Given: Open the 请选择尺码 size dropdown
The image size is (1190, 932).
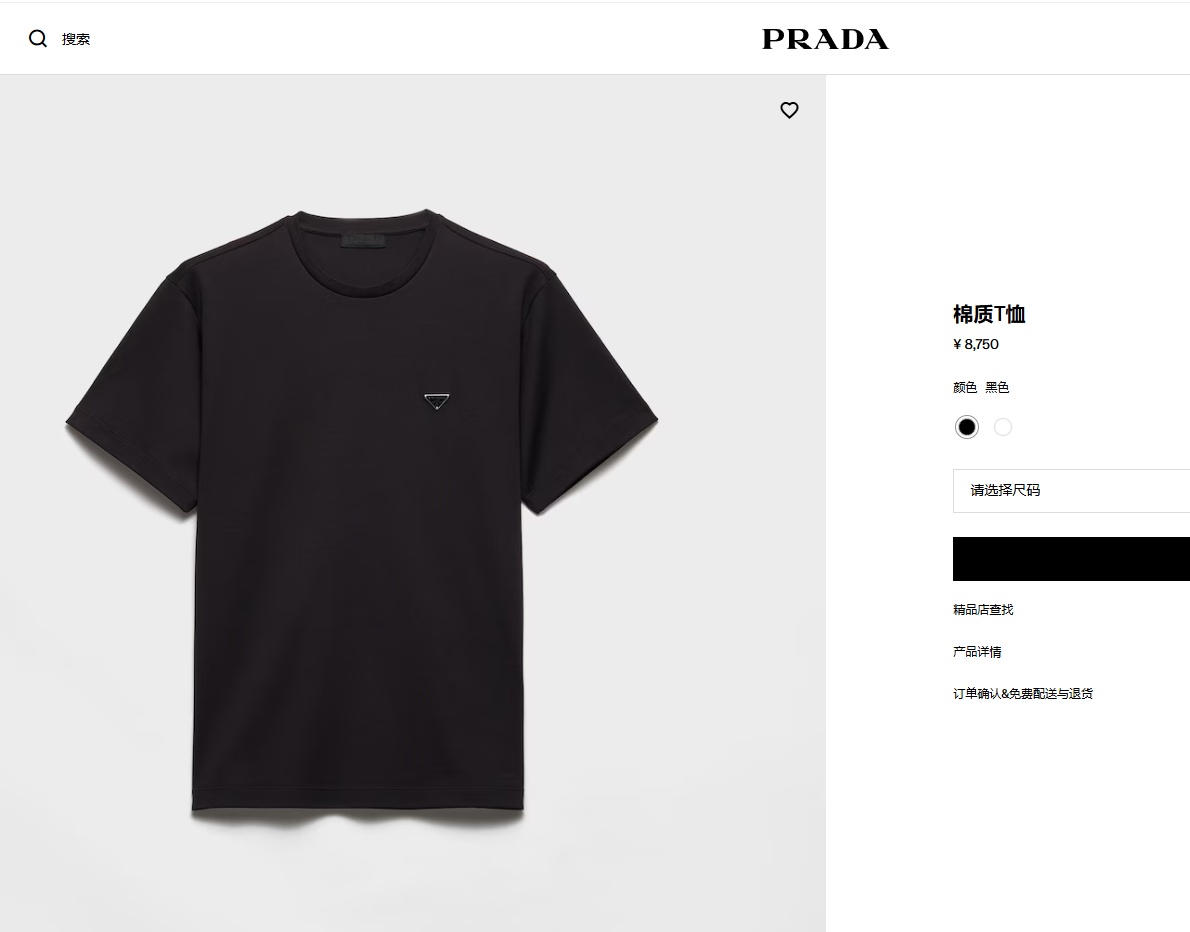Looking at the screenshot, I should pyautogui.click(x=1072, y=490).
